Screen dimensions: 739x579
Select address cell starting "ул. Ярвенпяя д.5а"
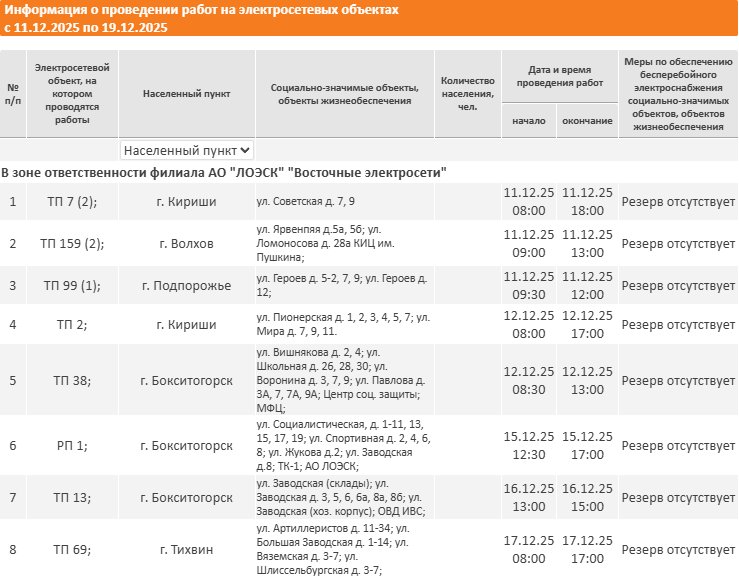point(345,244)
